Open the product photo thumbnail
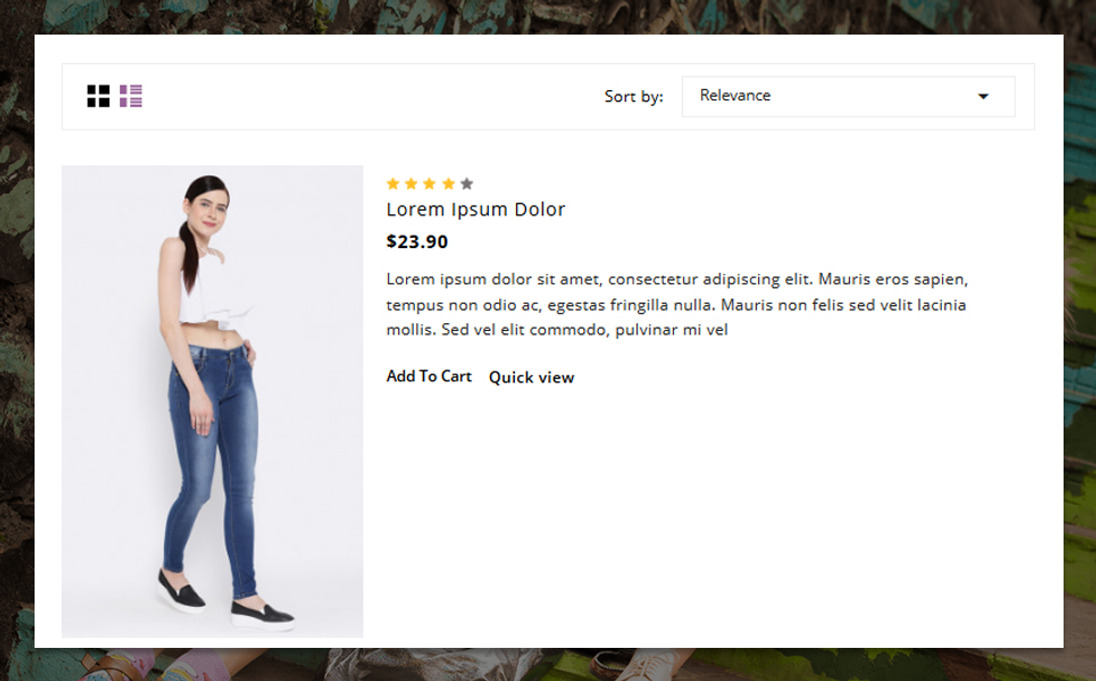Screen dimensions: 1096x681 (x=212, y=401)
